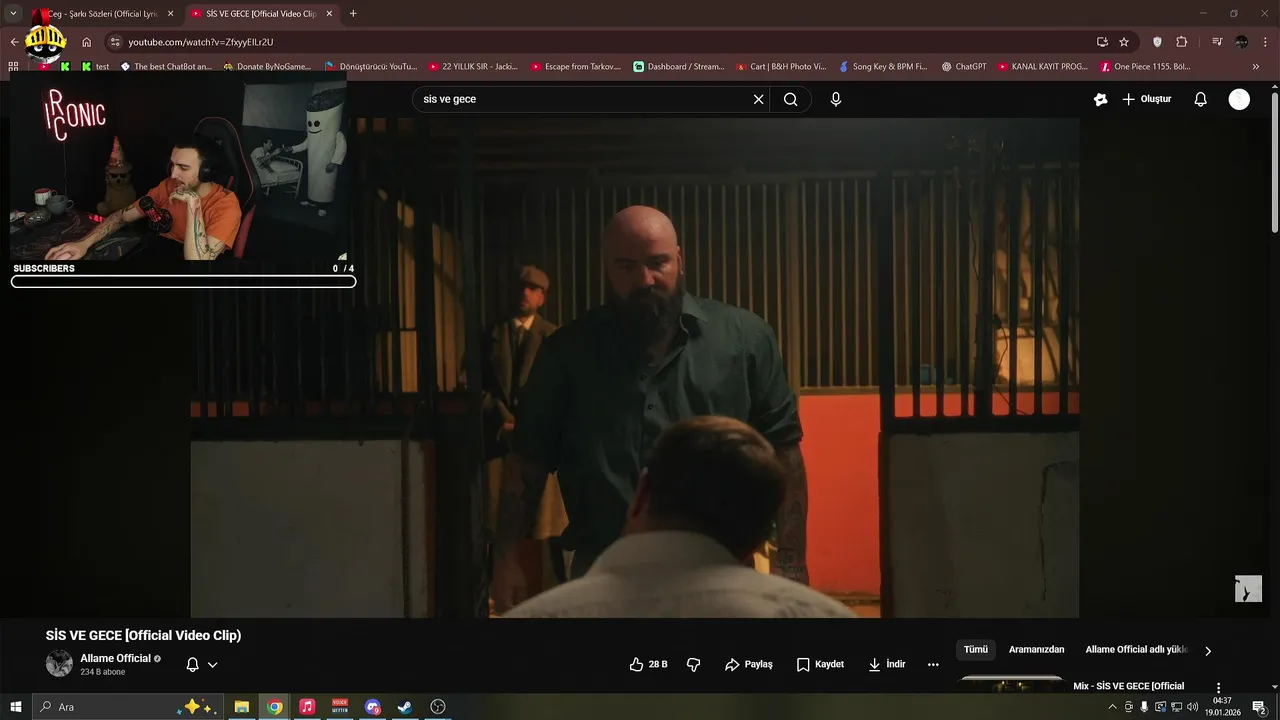Click the taskbar search box Ara
This screenshot has height=720, width=1280.
coord(127,707)
